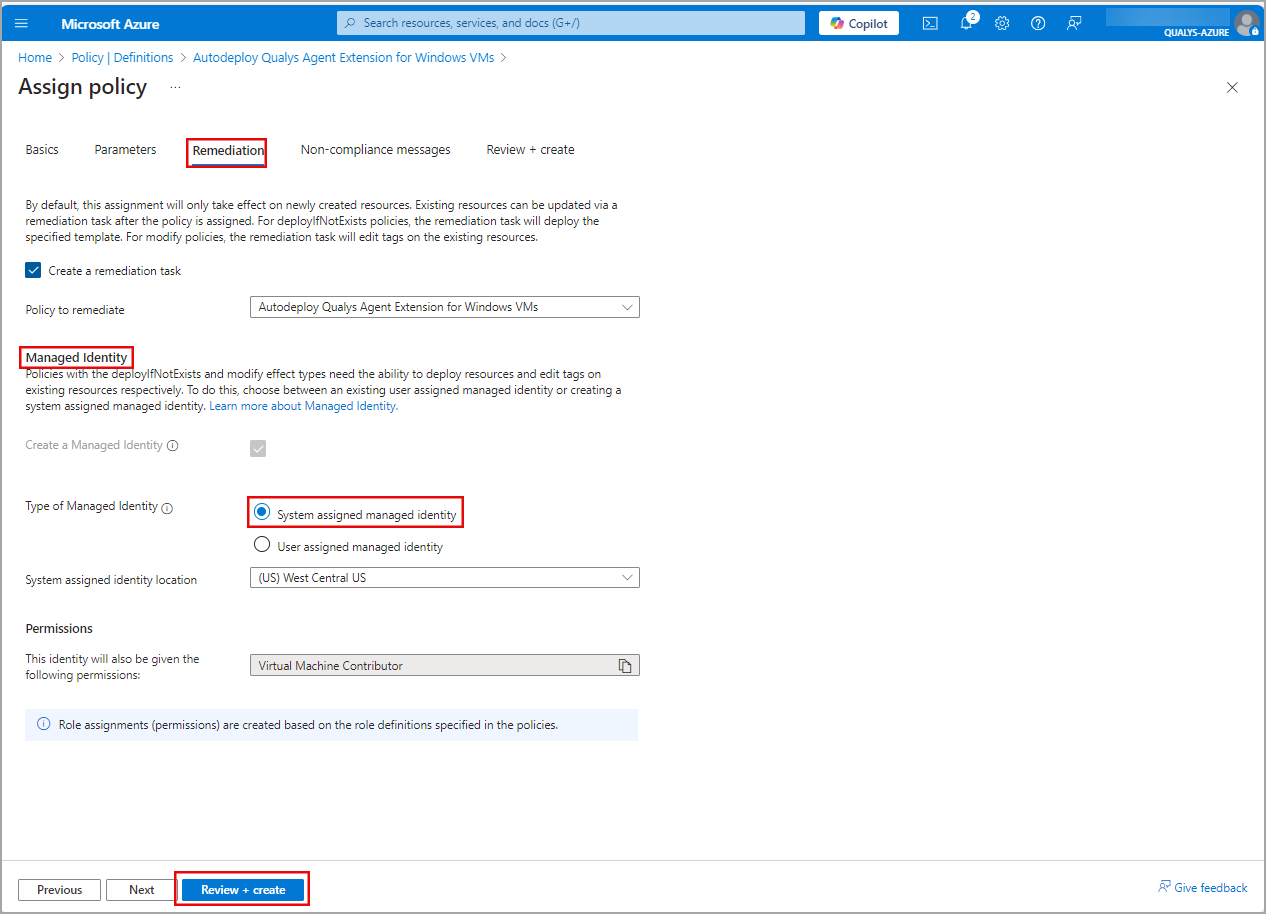Open the notifications bell showing 2 alerts
The height and width of the screenshot is (914, 1266).
pos(966,23)
